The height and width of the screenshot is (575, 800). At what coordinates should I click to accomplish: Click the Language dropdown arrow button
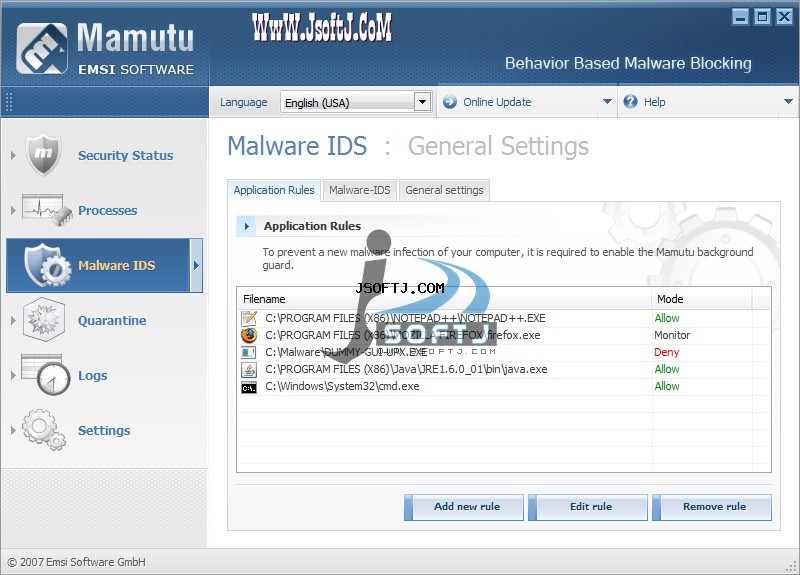422,102
